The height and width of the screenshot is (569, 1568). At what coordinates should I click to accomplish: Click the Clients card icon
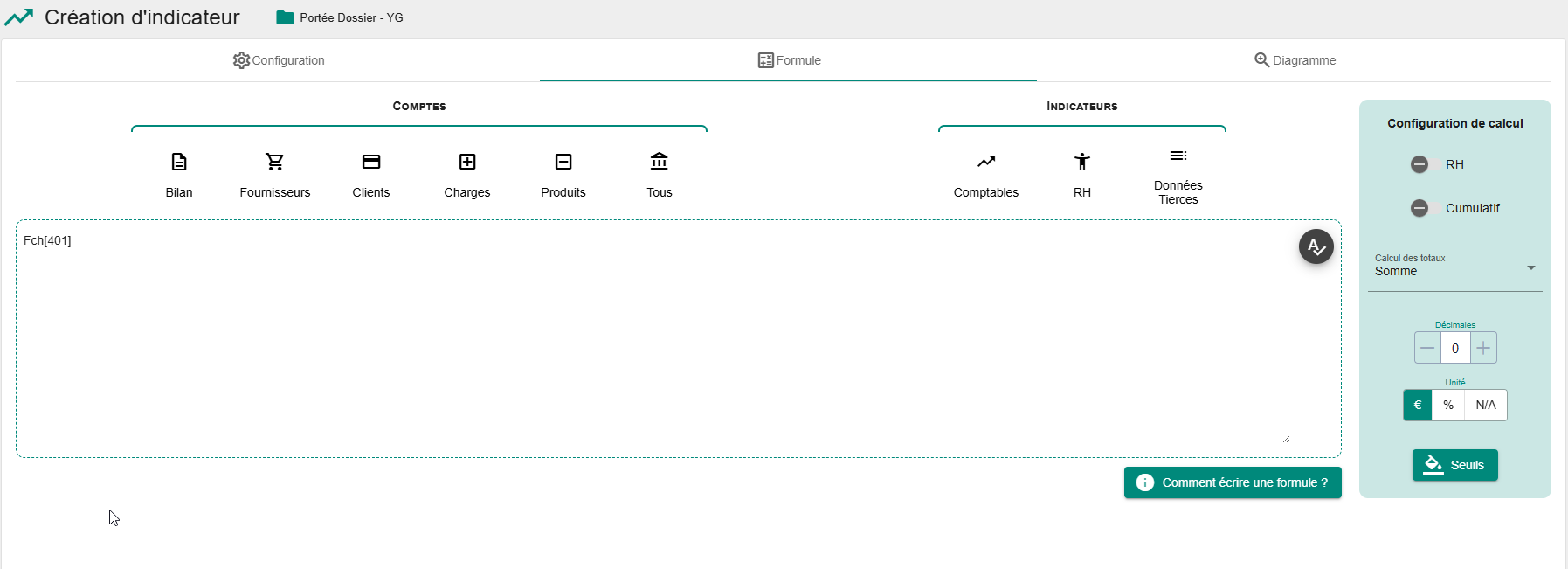[371, 162]
